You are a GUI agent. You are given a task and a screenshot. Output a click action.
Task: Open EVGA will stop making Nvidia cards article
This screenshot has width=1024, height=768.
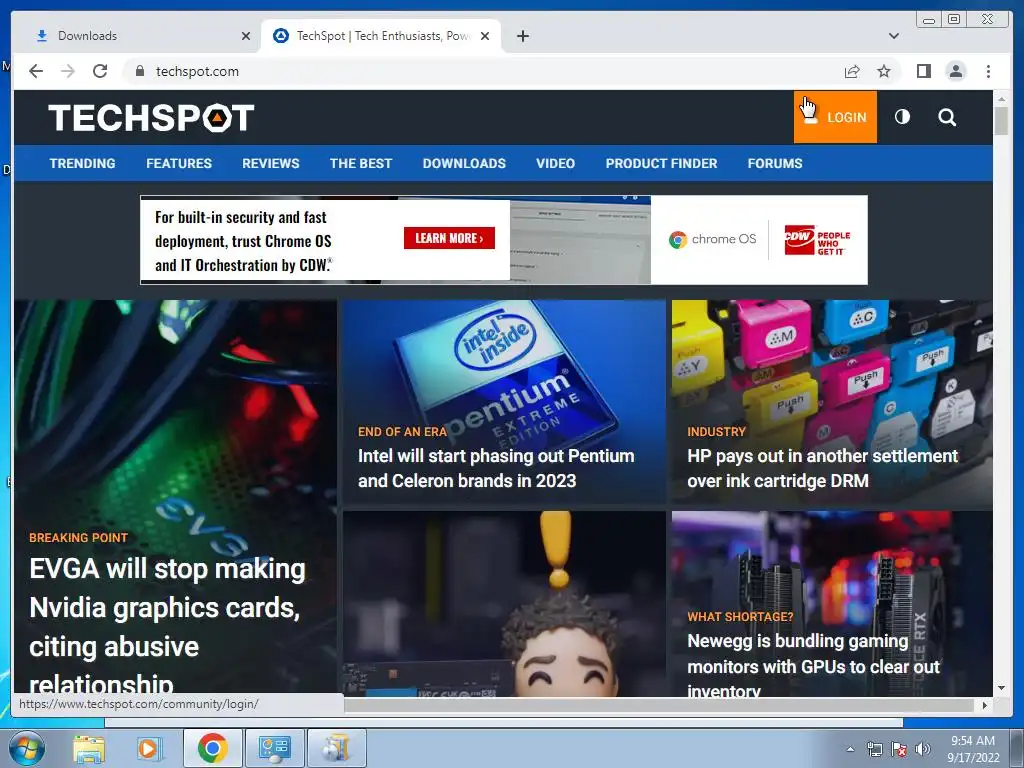click(x=167, y=626)
